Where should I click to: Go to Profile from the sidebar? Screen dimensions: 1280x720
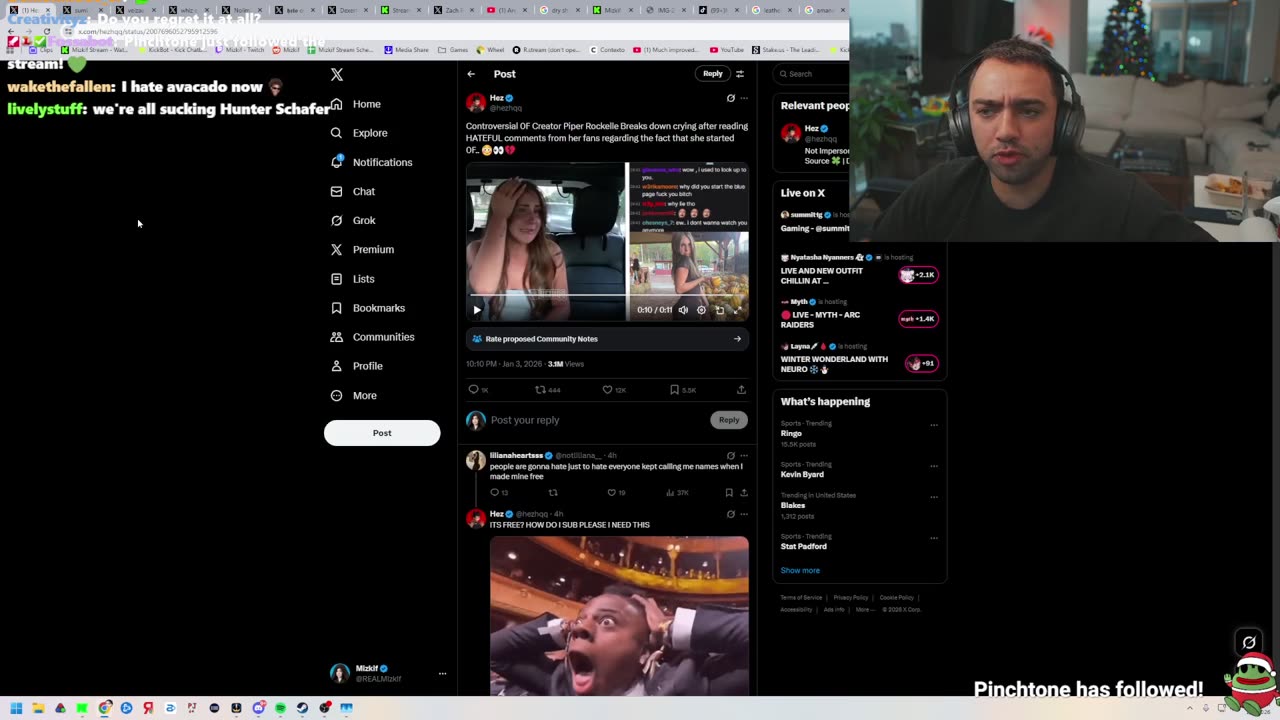pos(357,366)
